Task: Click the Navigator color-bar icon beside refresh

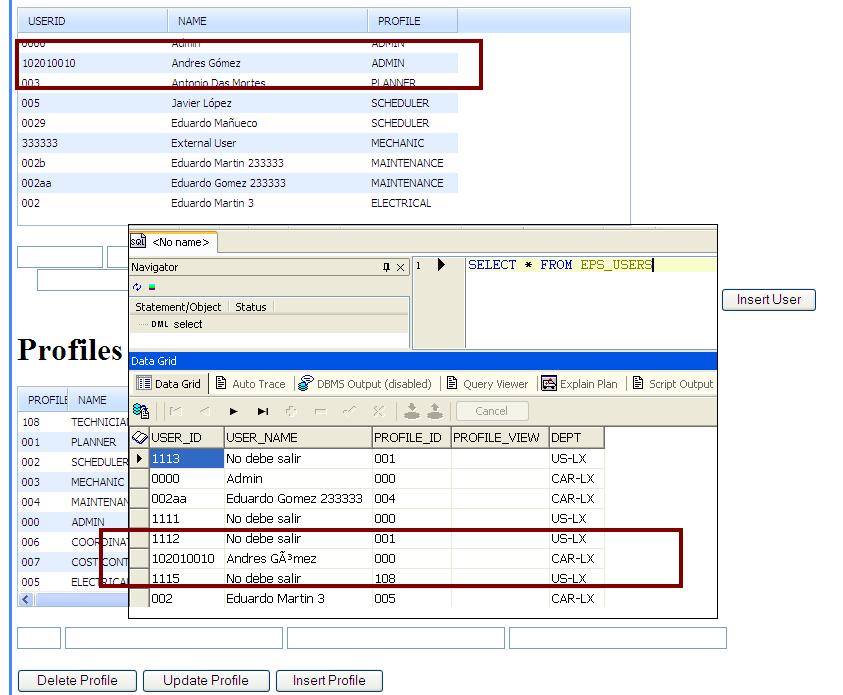Action: click(x=152, y=287)
